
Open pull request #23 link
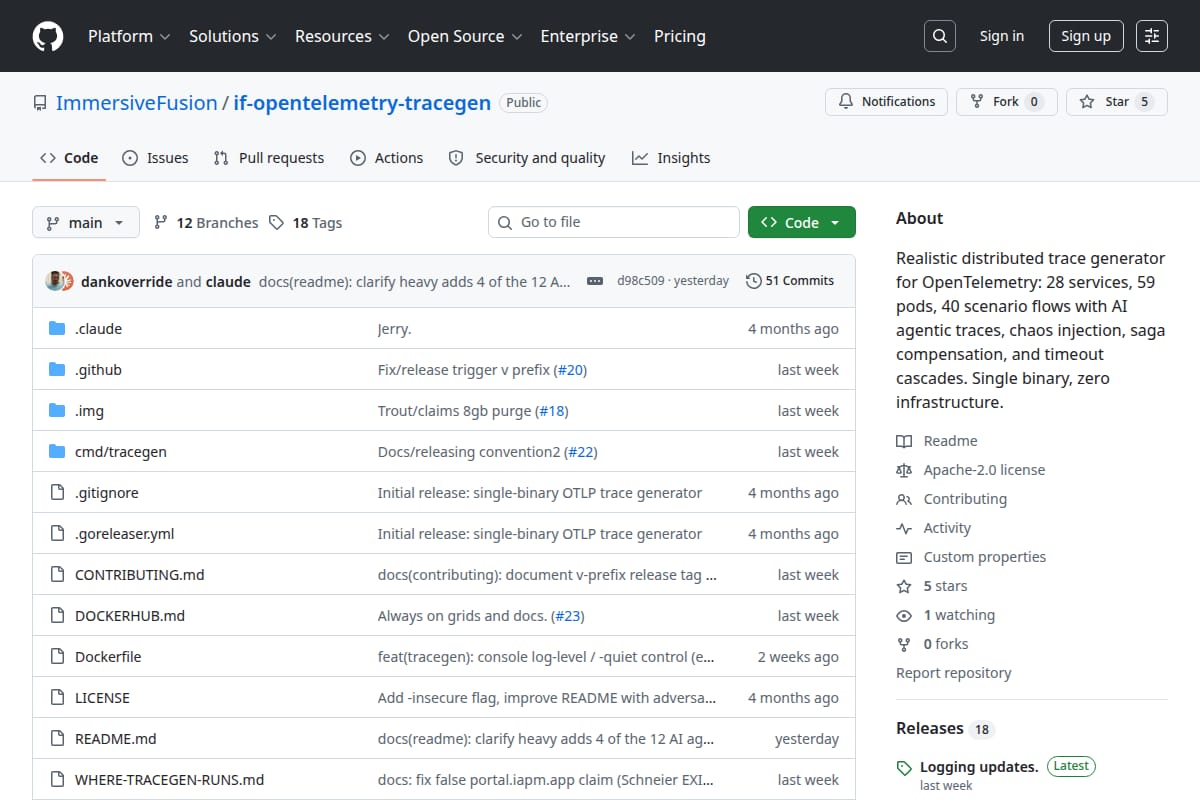point(568,616)
